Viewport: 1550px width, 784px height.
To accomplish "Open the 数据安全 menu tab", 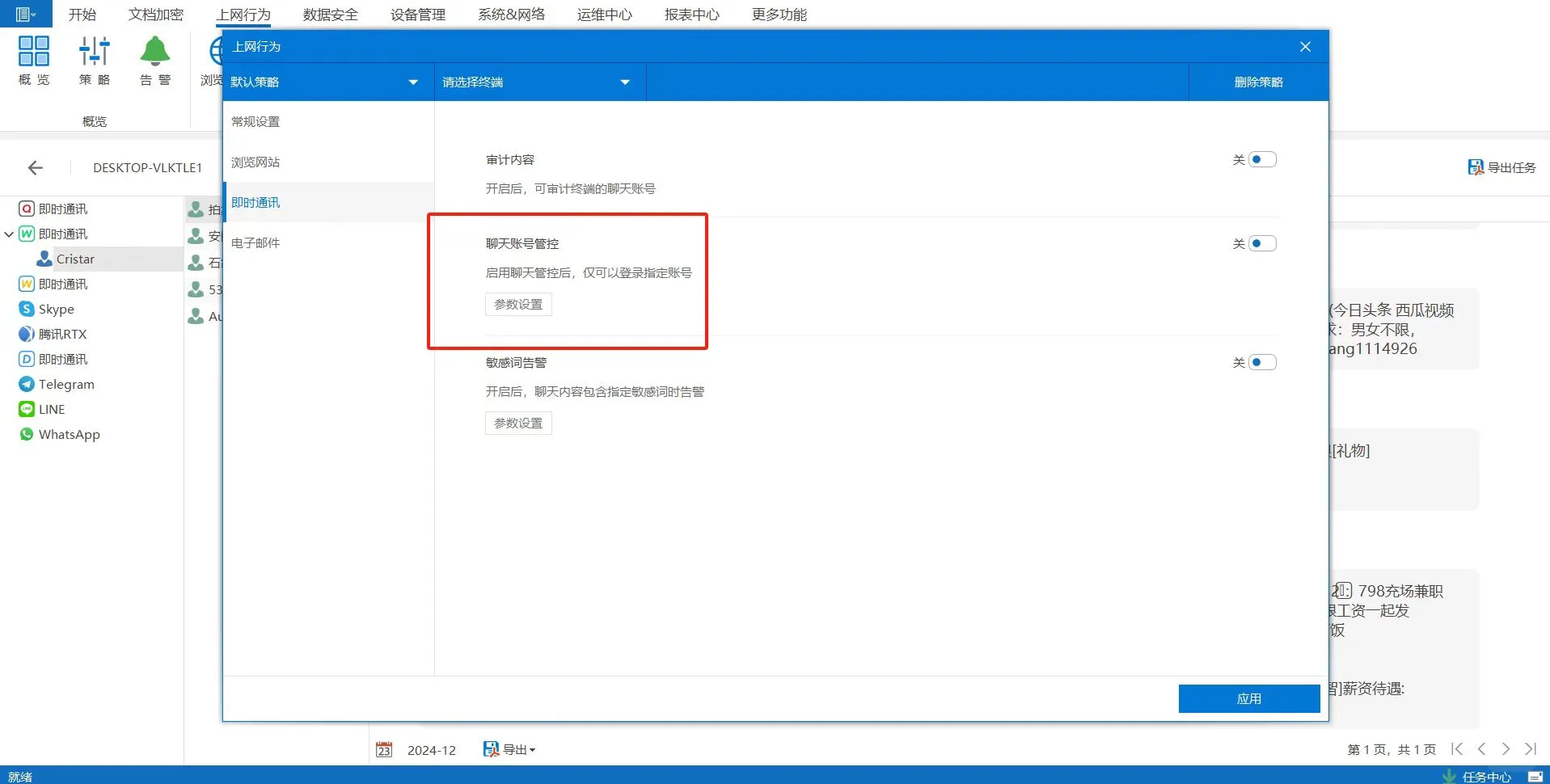I will point(331,15).
